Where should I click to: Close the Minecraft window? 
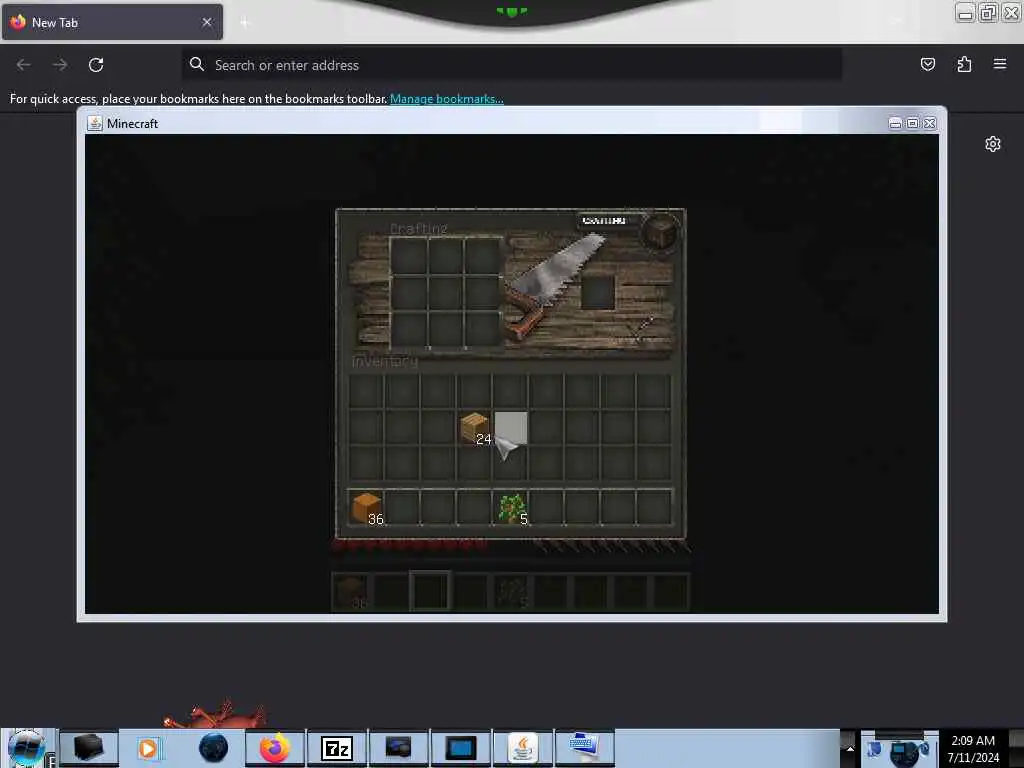coord(929,123)
